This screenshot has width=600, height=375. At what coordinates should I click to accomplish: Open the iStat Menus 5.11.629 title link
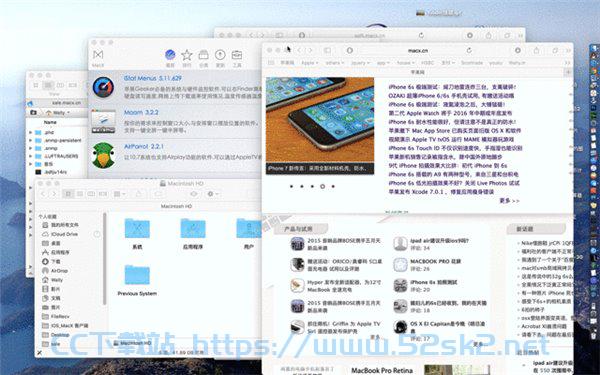(x=153, y=78)
